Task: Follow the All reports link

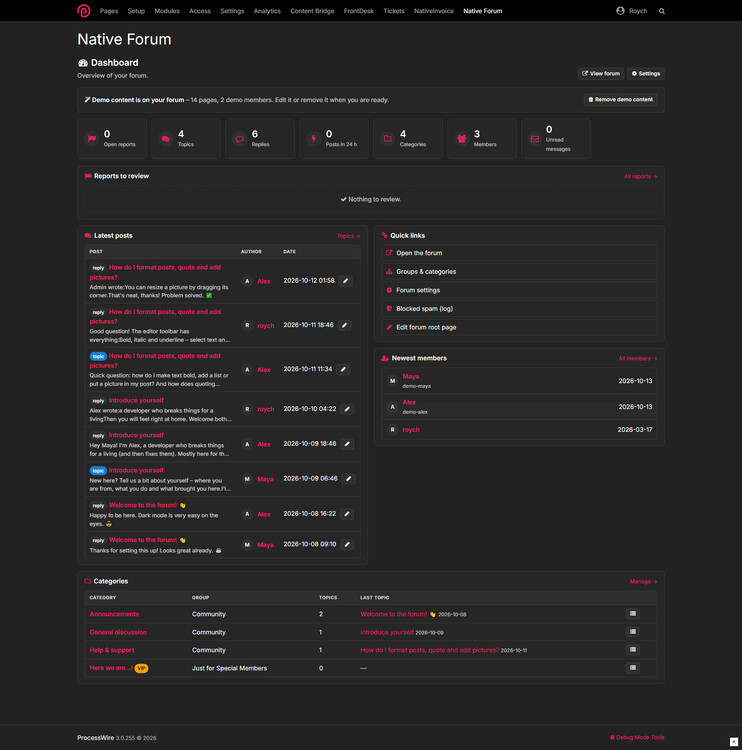Action: 641,176
